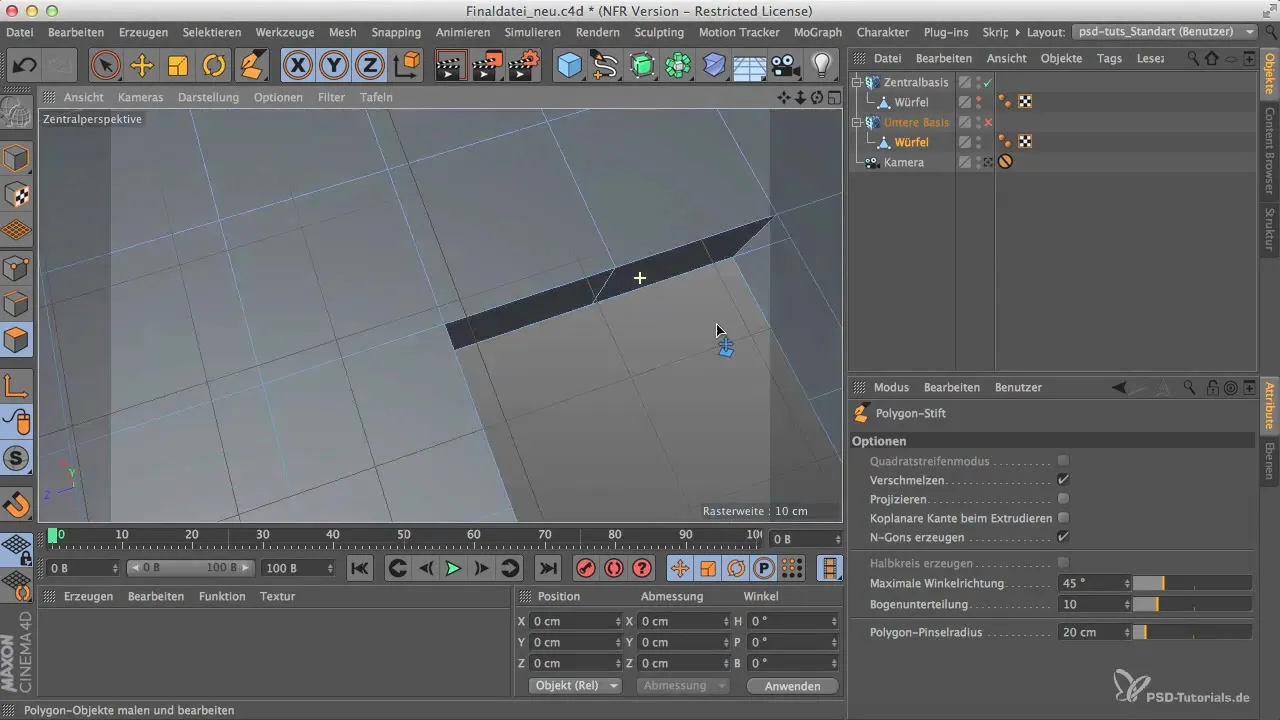
Task: Click the Halbkreis erzeugen checkbox
Action: pos(1064,563)
